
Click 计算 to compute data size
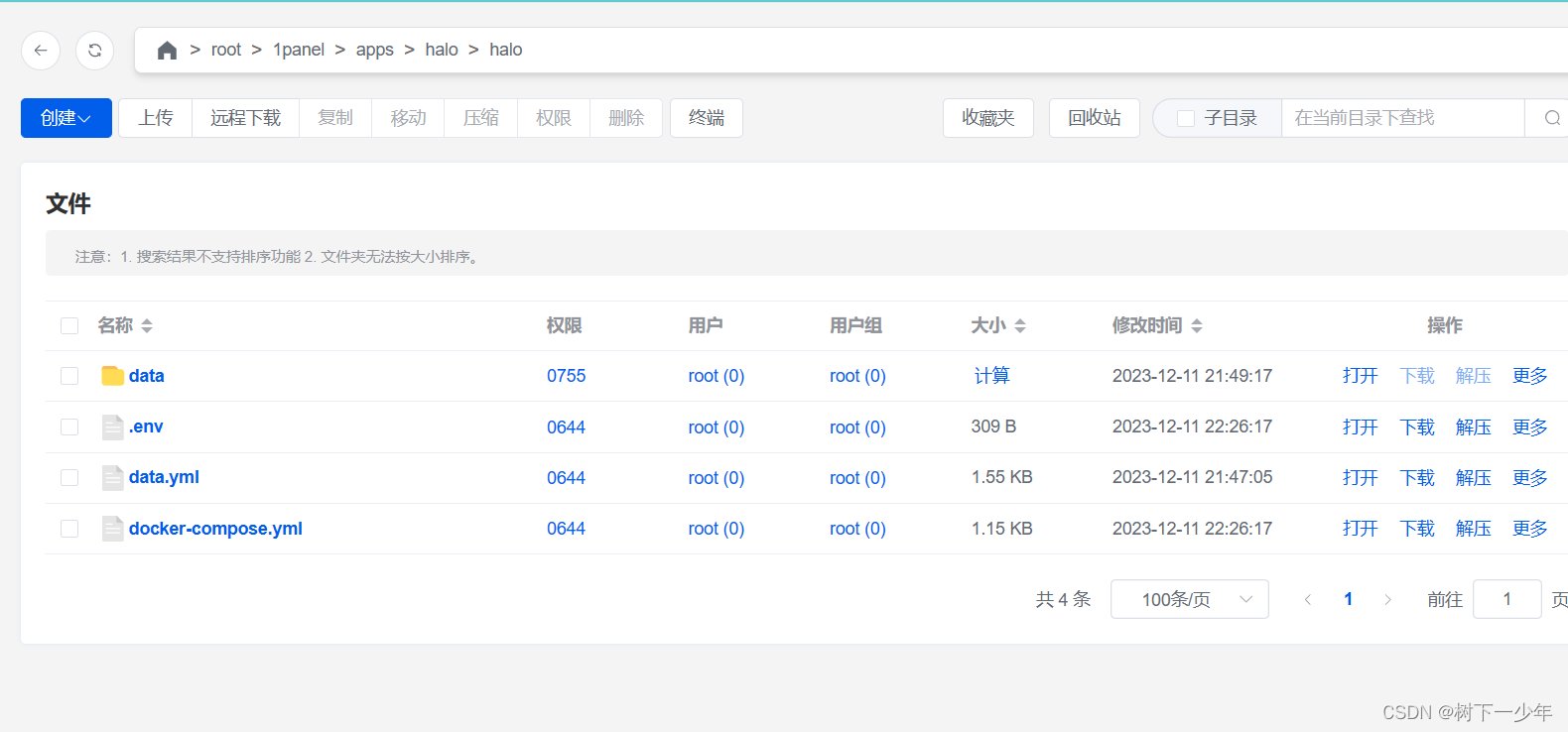point(991,376)
